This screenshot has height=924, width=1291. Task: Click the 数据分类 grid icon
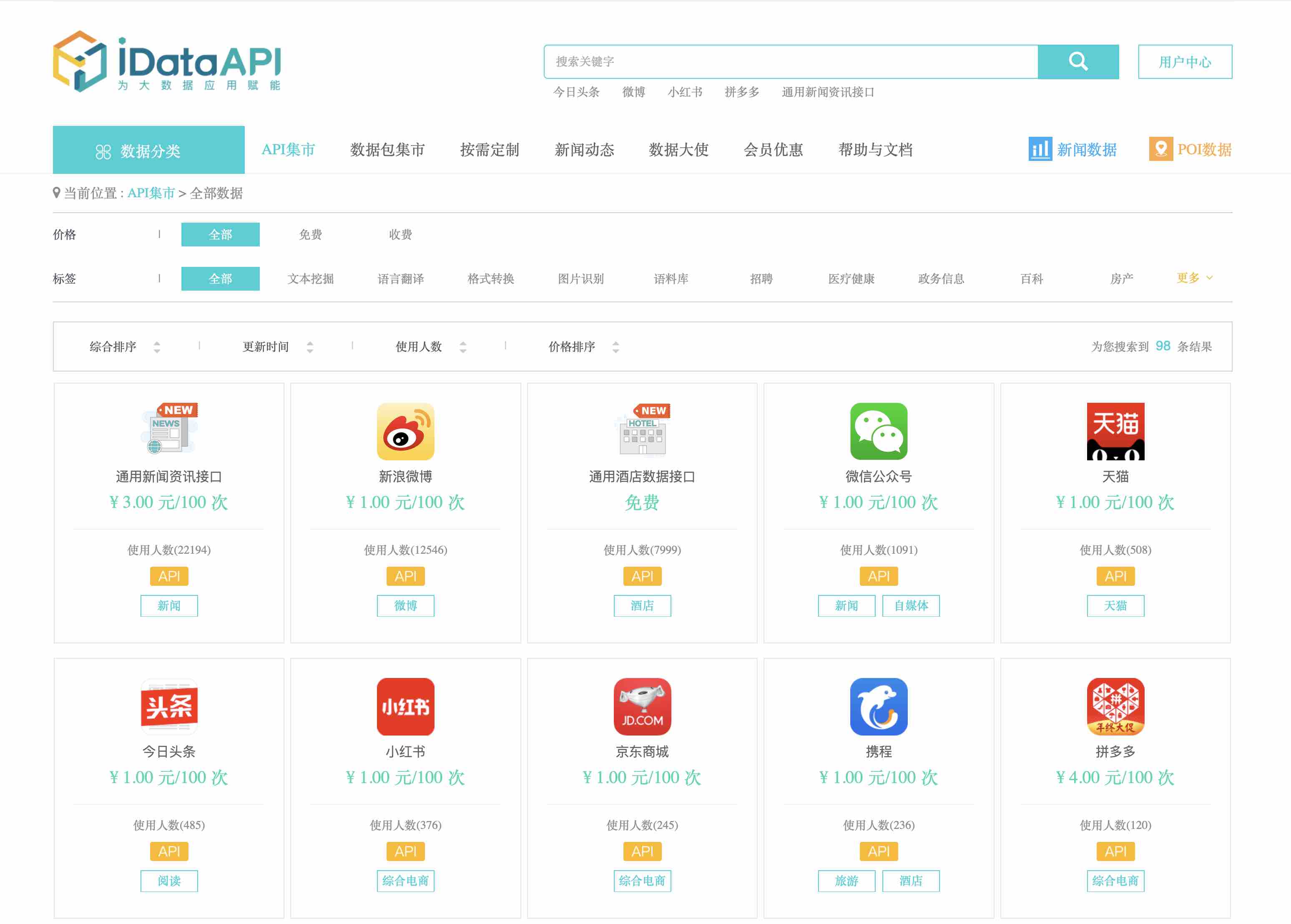(103, 151)
